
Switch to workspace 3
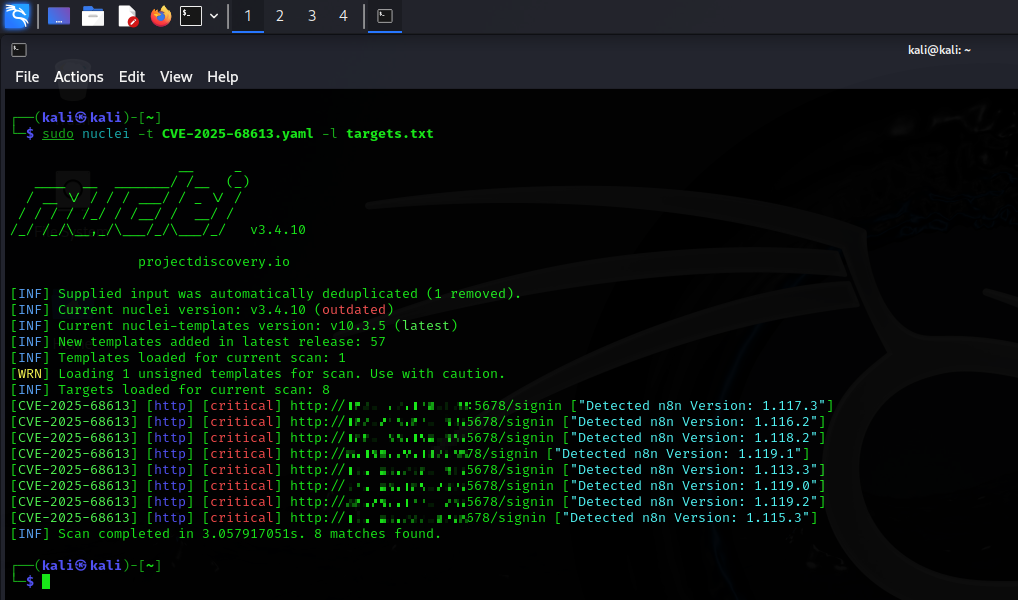pyautogui.click(x=312, y=16)
